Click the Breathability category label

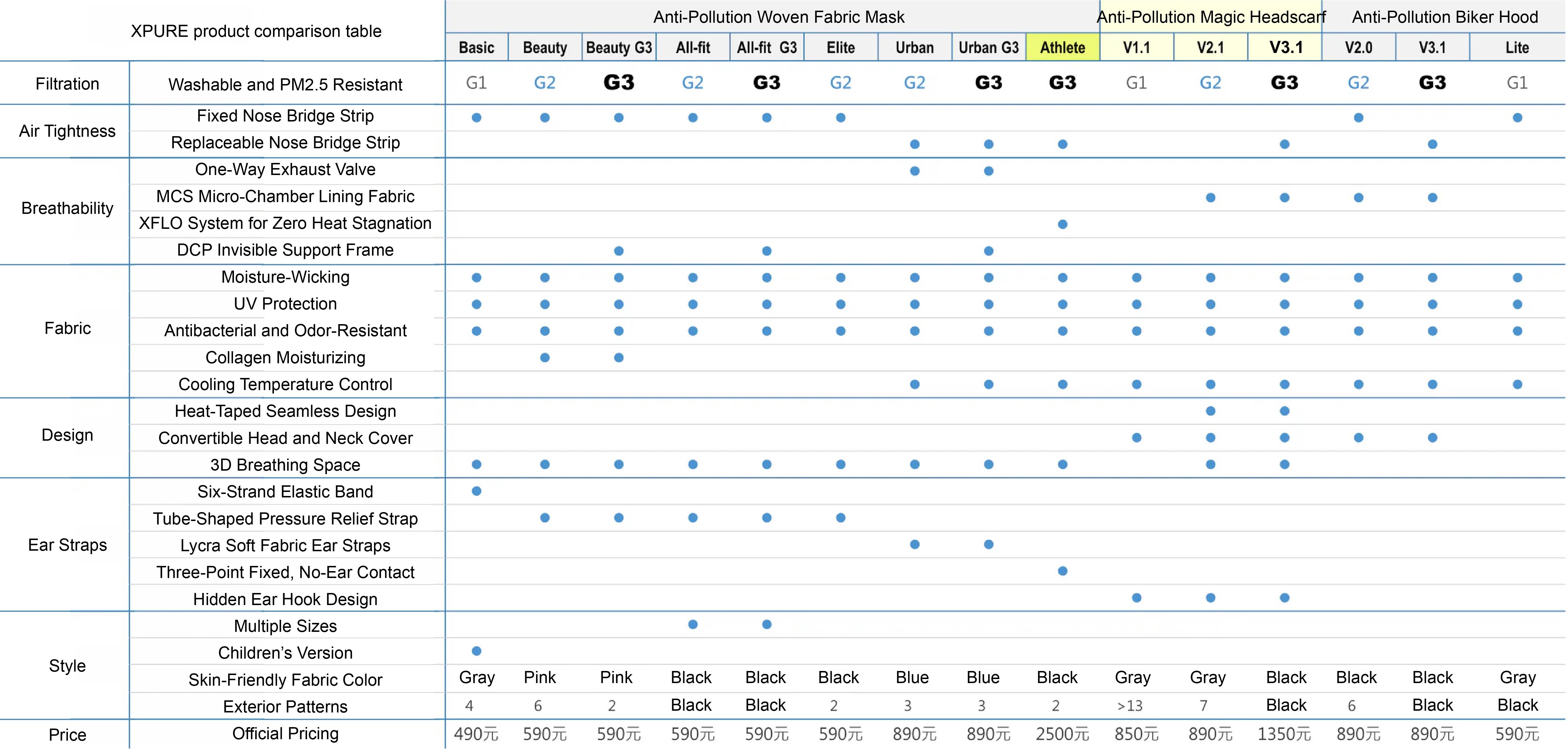[67, 208]
